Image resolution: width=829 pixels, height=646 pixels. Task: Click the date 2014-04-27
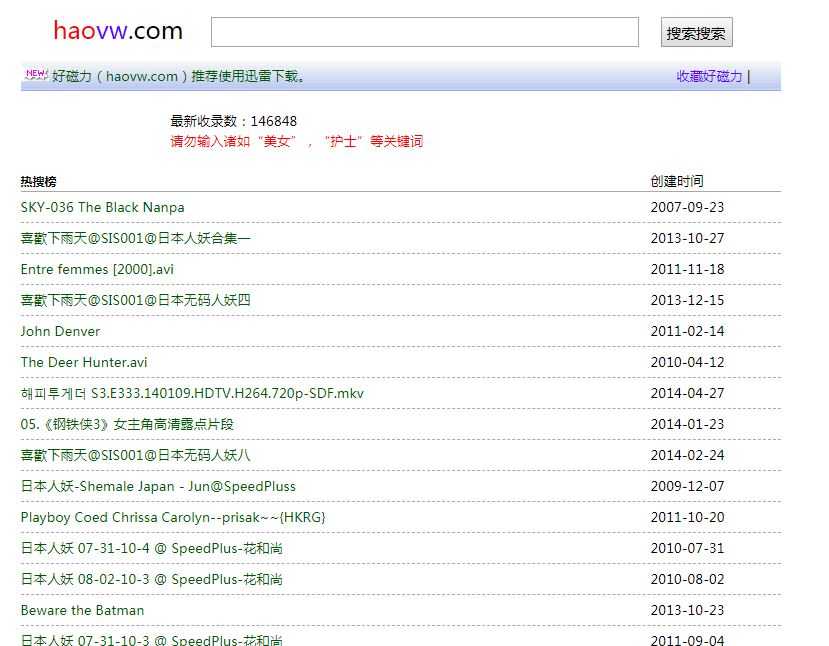coord(687,393)
